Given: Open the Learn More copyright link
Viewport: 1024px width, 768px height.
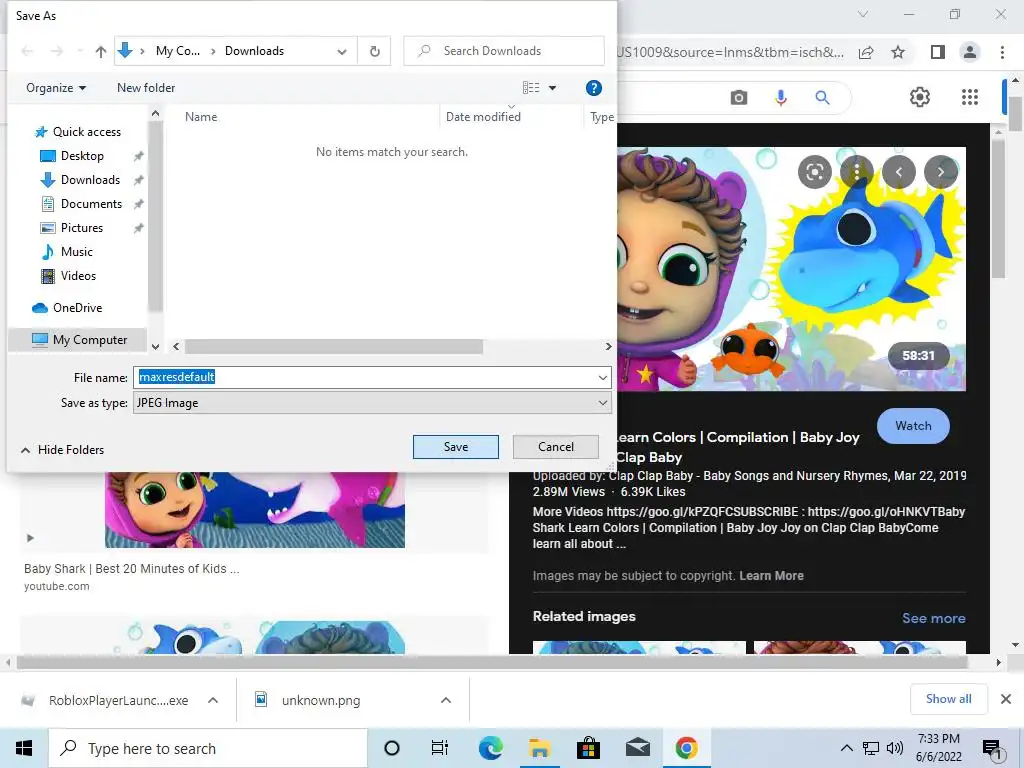Looking at the screenshot, I should 771,576.
